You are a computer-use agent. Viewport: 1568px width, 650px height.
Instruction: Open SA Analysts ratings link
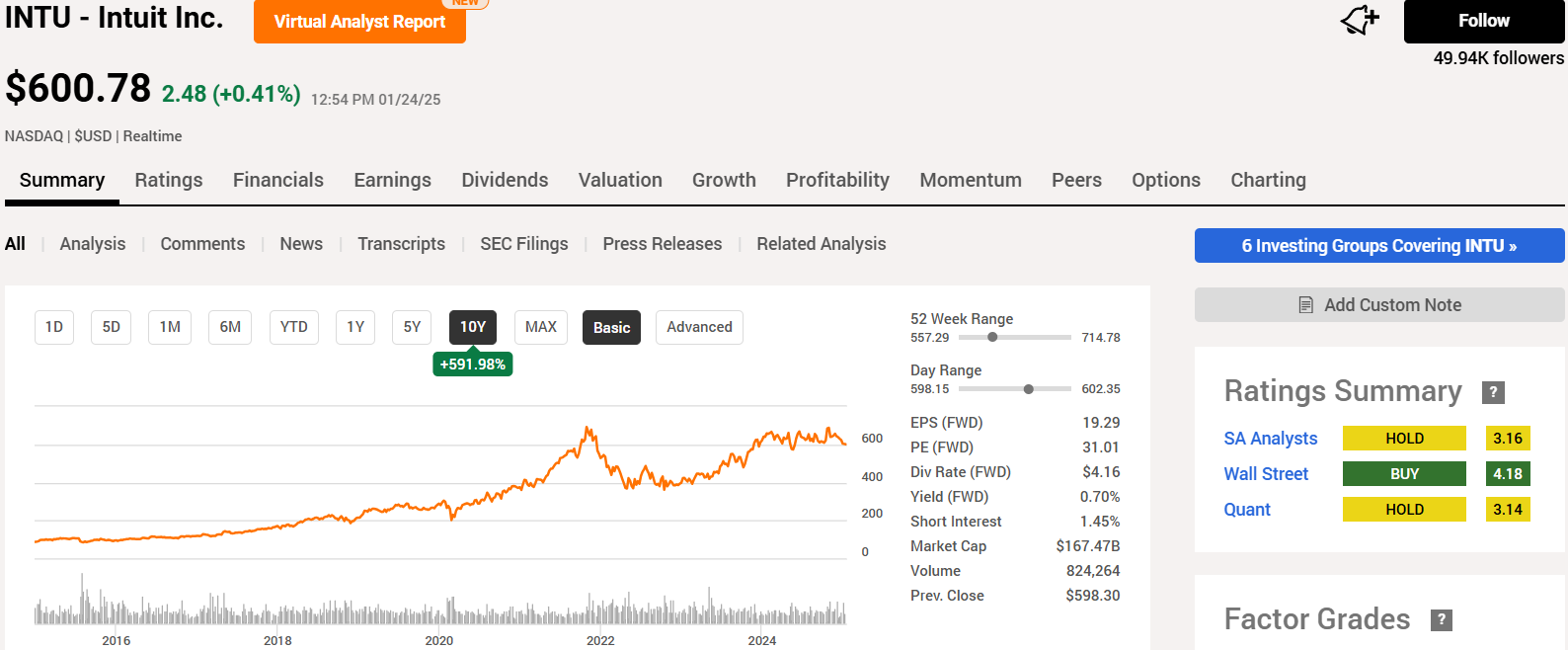(x=1271, y=439)
